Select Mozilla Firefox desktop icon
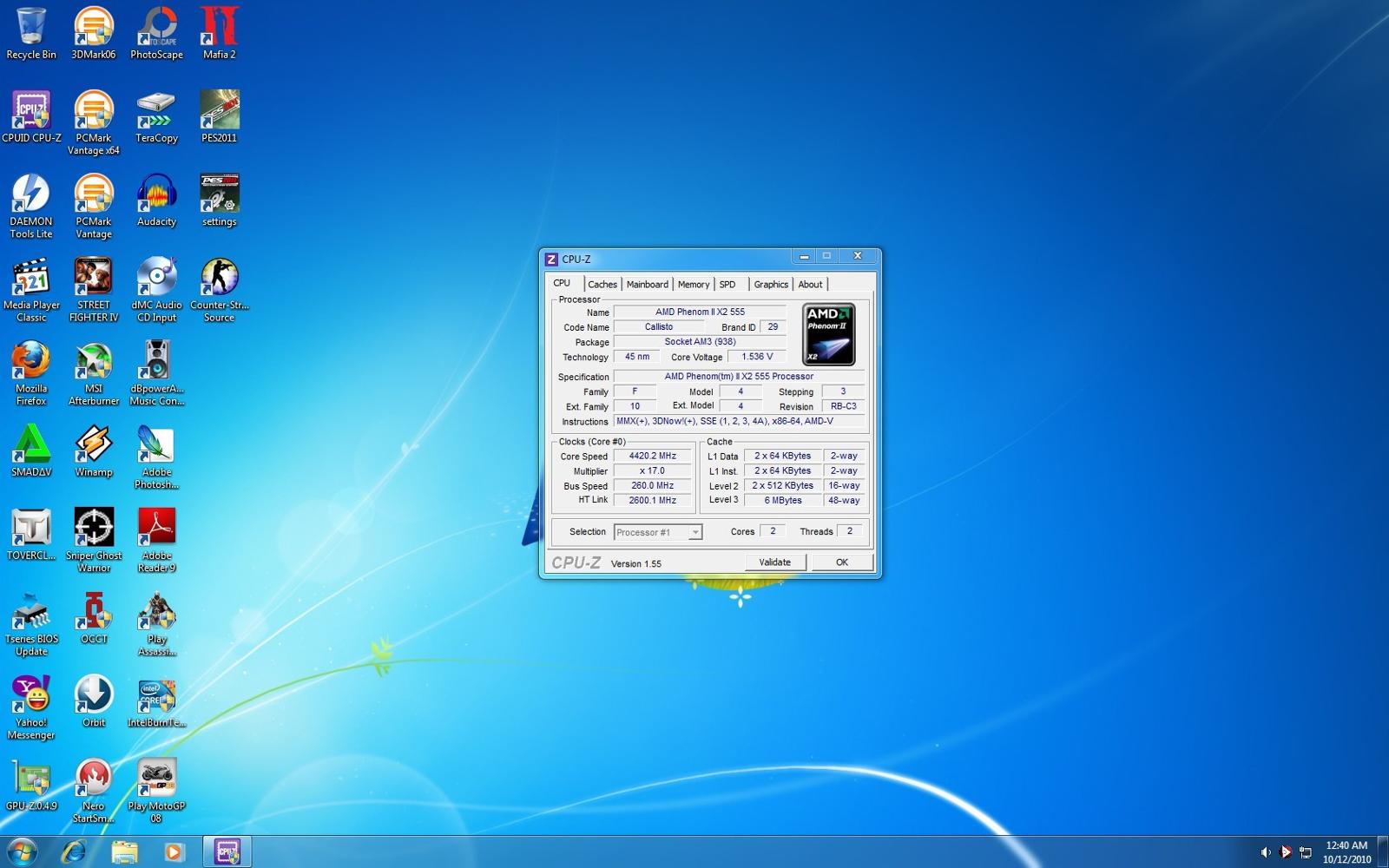 pos(31,373)
